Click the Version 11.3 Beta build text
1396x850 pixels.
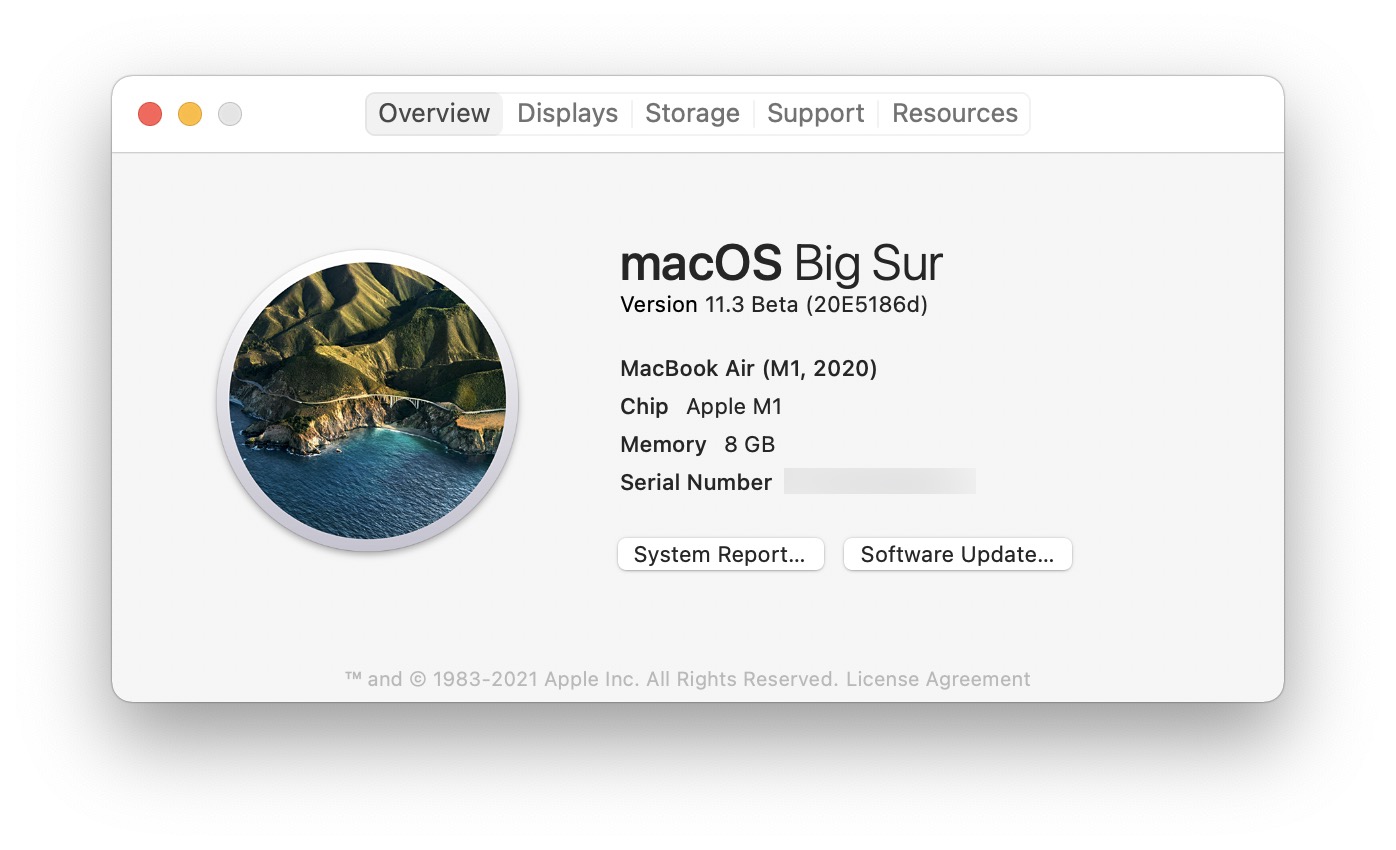(x=774, y=305)
